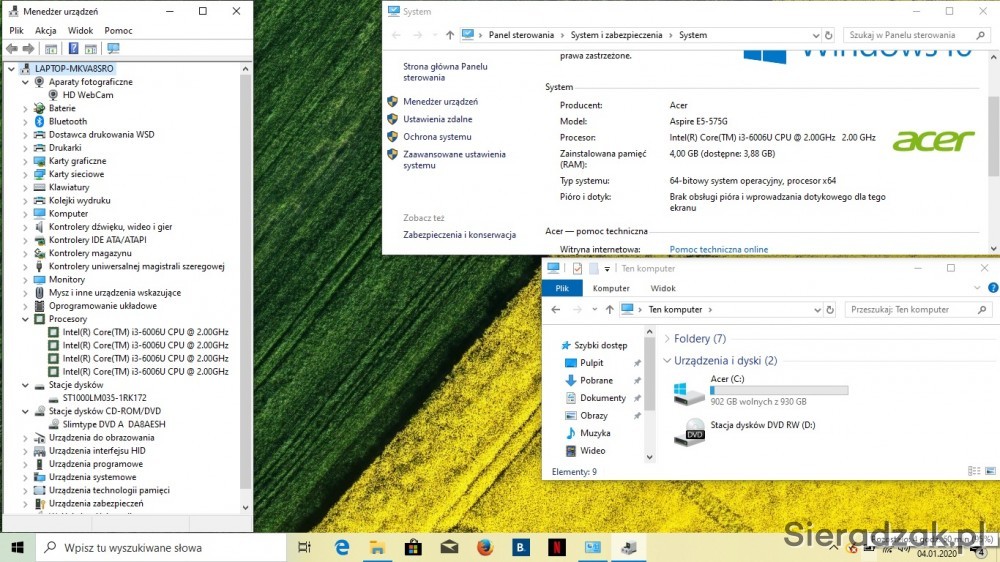Click the Back arrow in Device Manager toolbar
The image size is (1000, 562).
click(x=11, y=48)
